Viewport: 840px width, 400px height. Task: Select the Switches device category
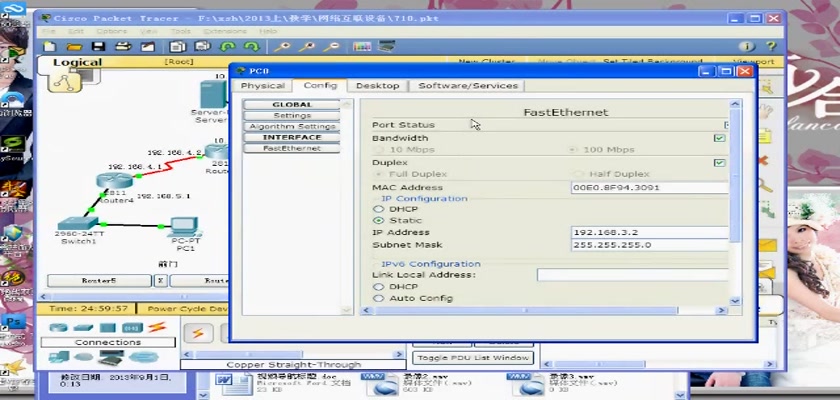[x=83, y=327]
